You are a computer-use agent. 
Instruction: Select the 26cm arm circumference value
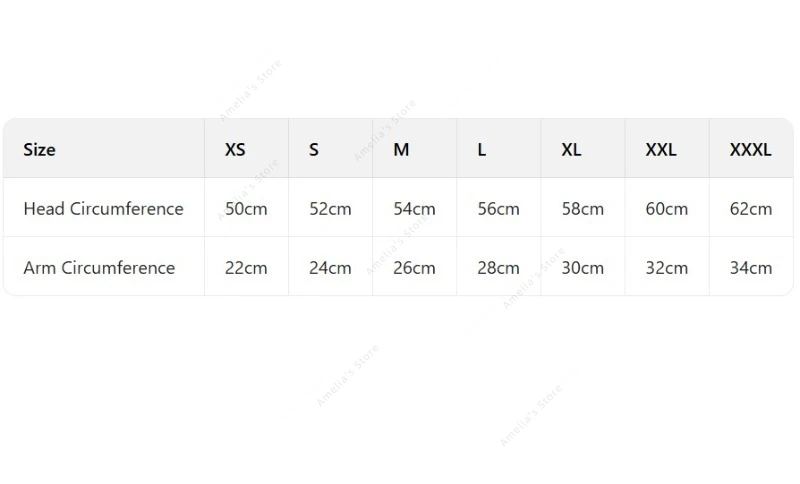414,268
